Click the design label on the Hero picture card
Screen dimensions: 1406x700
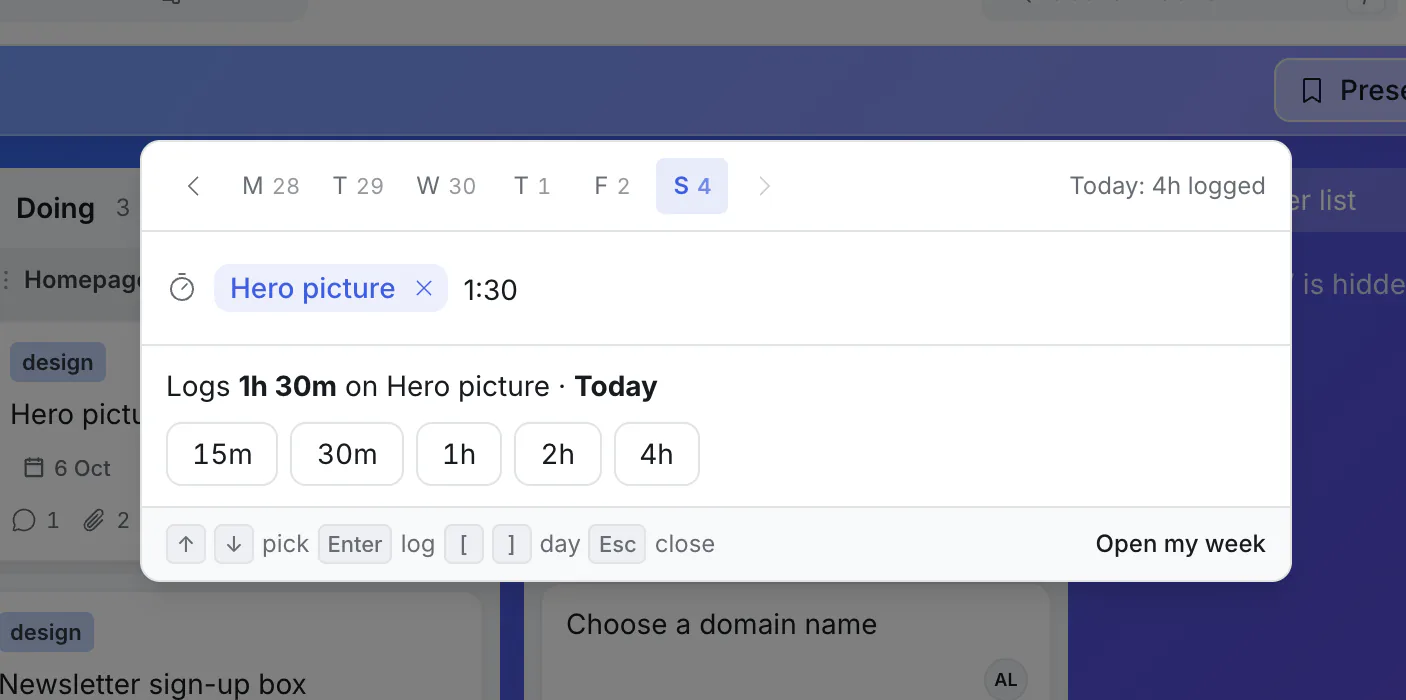click(x=58, y=362)
